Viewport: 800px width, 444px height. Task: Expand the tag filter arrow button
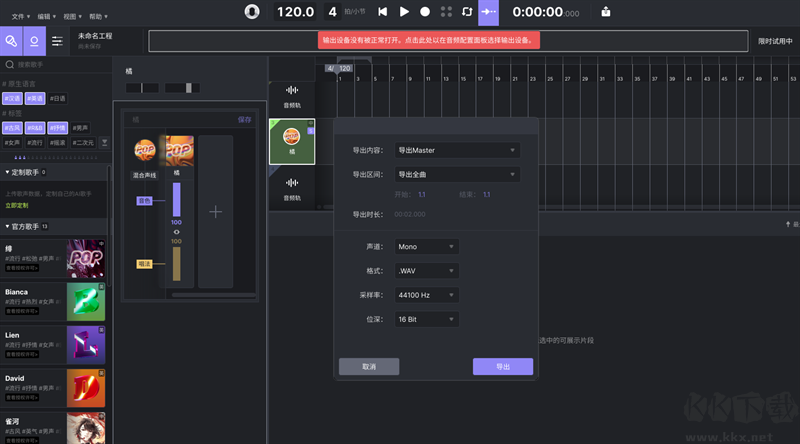point(104,142)
